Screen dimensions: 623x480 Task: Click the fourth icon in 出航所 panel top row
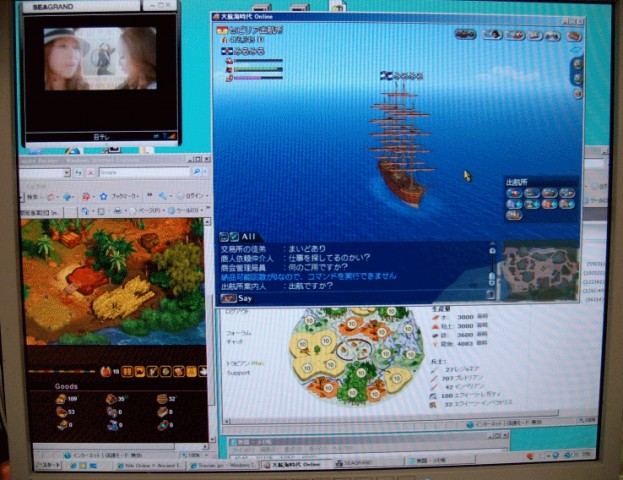coord(567,193)
